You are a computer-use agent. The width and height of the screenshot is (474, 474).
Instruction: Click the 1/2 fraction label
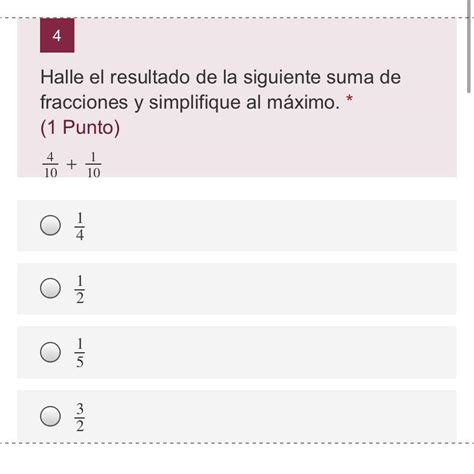tap(80, 289)
